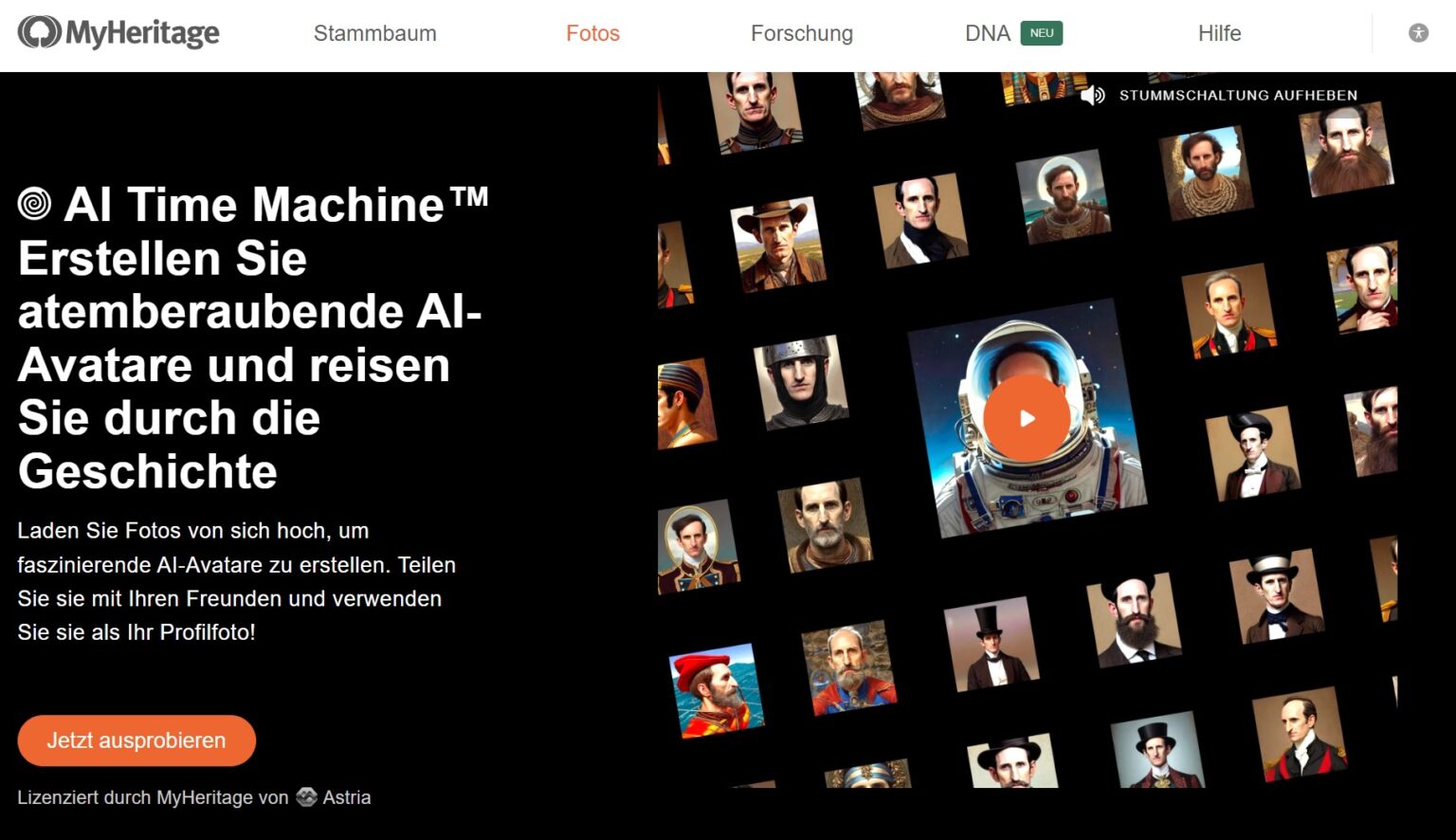The image size is (1456, 840).
Task: Click the MyHeritage logo
Action: coord(120,32)
